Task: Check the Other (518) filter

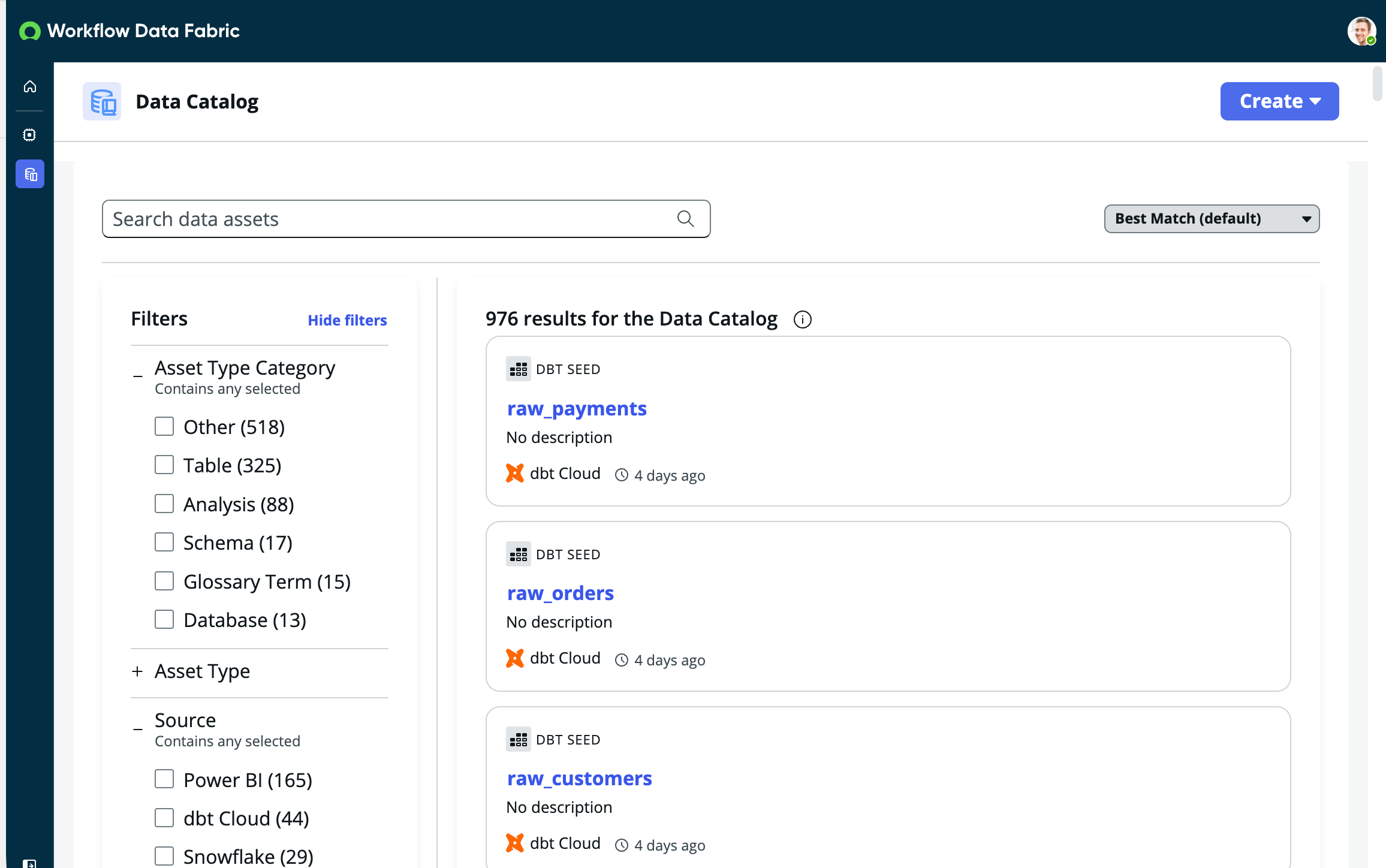Action: 164,426
